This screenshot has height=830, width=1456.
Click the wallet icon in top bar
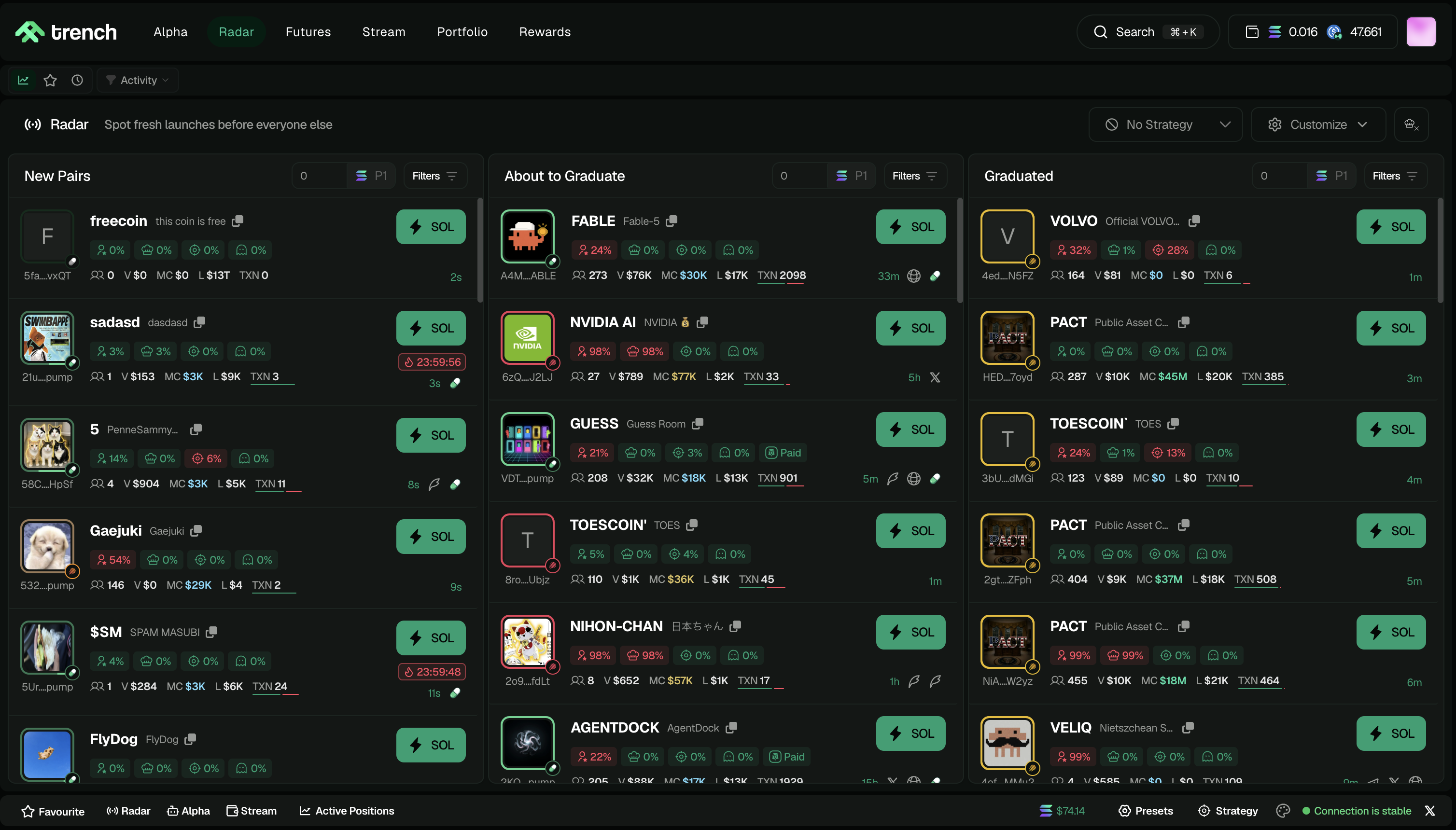click(1252, 32)
